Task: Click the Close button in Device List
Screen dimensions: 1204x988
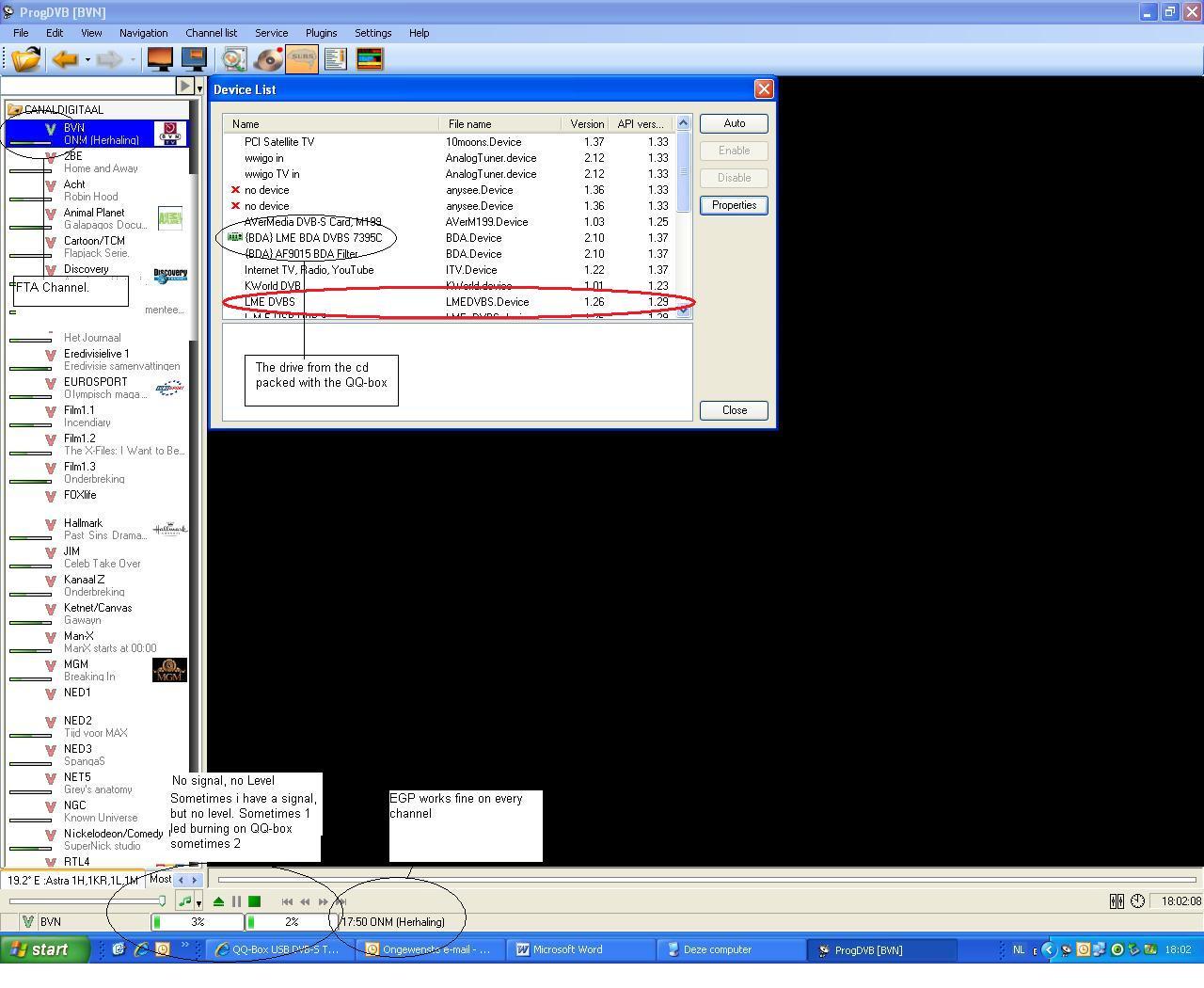Action: (x=734, y=410)
